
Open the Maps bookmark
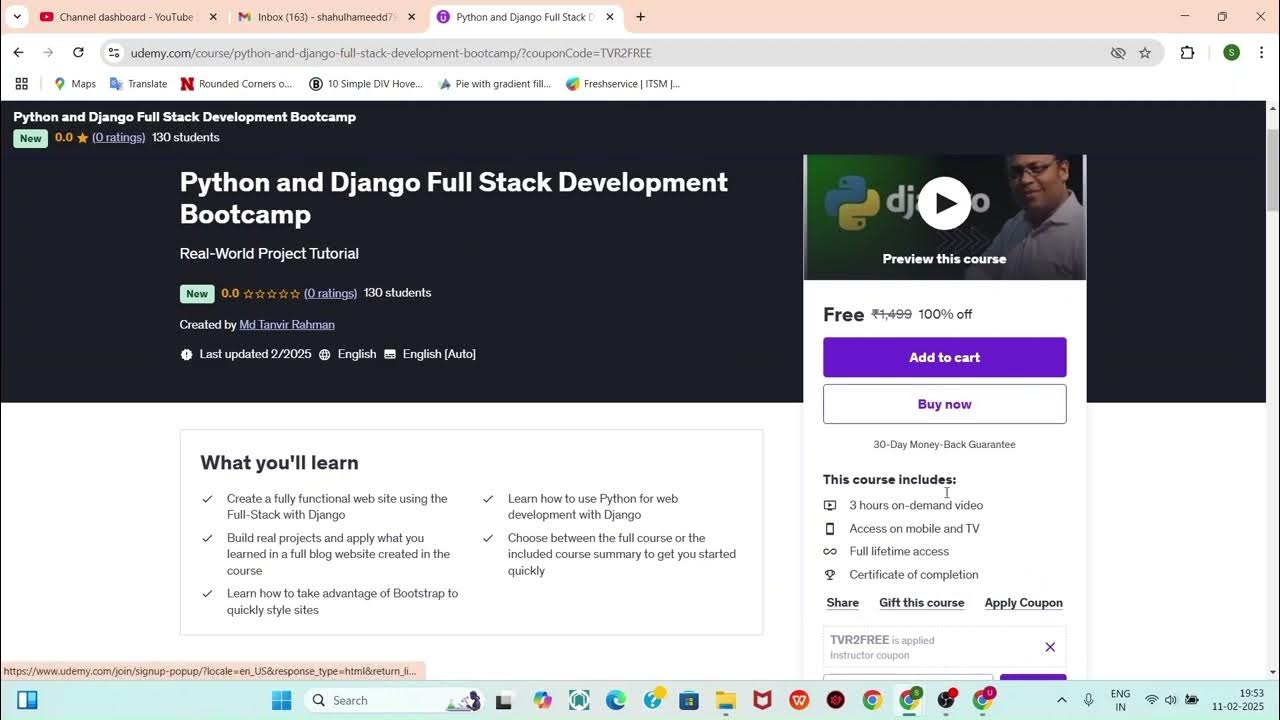pyautogui.click(x=75, y=84)
